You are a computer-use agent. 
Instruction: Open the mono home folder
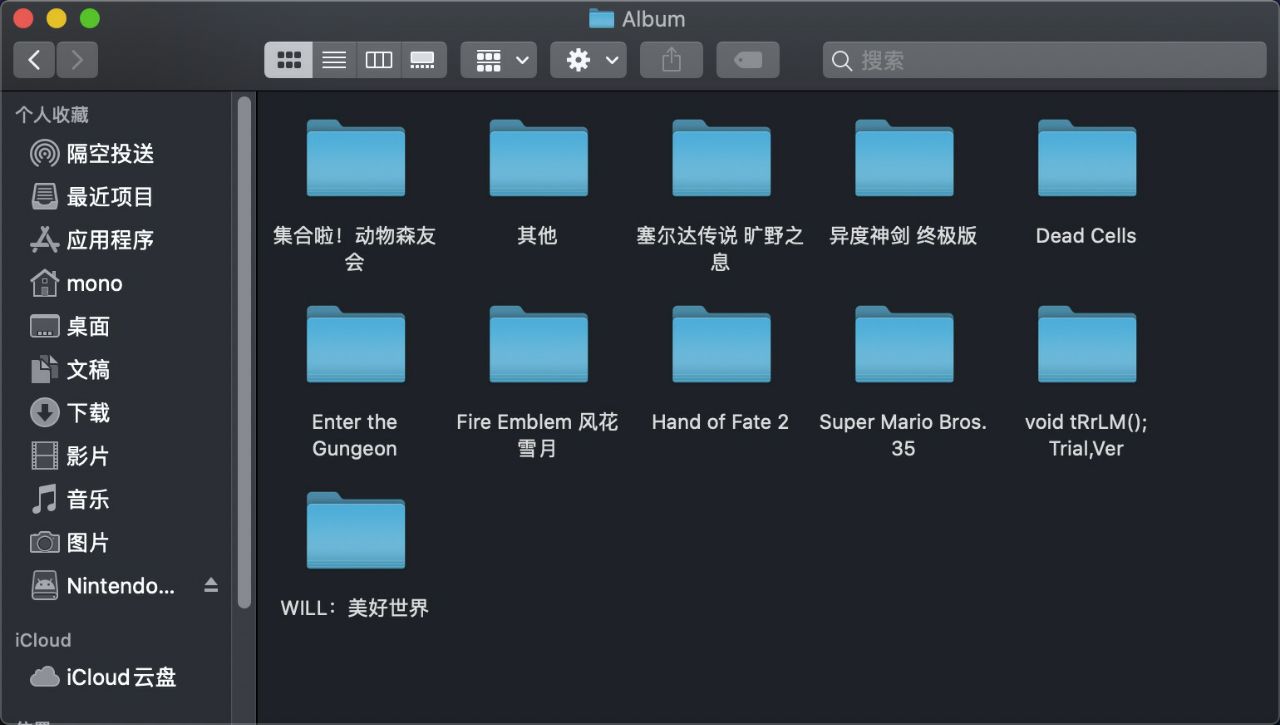click(x=76, y=284)
